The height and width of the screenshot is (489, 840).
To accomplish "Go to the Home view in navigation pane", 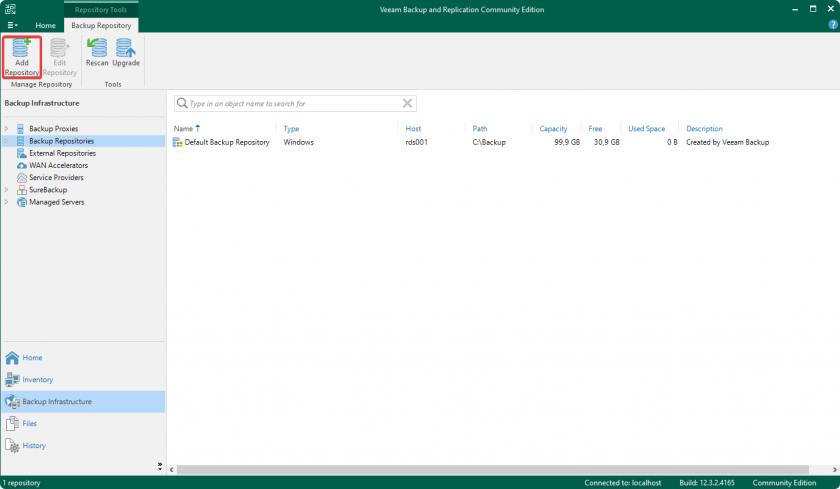I will pos(32,358).
